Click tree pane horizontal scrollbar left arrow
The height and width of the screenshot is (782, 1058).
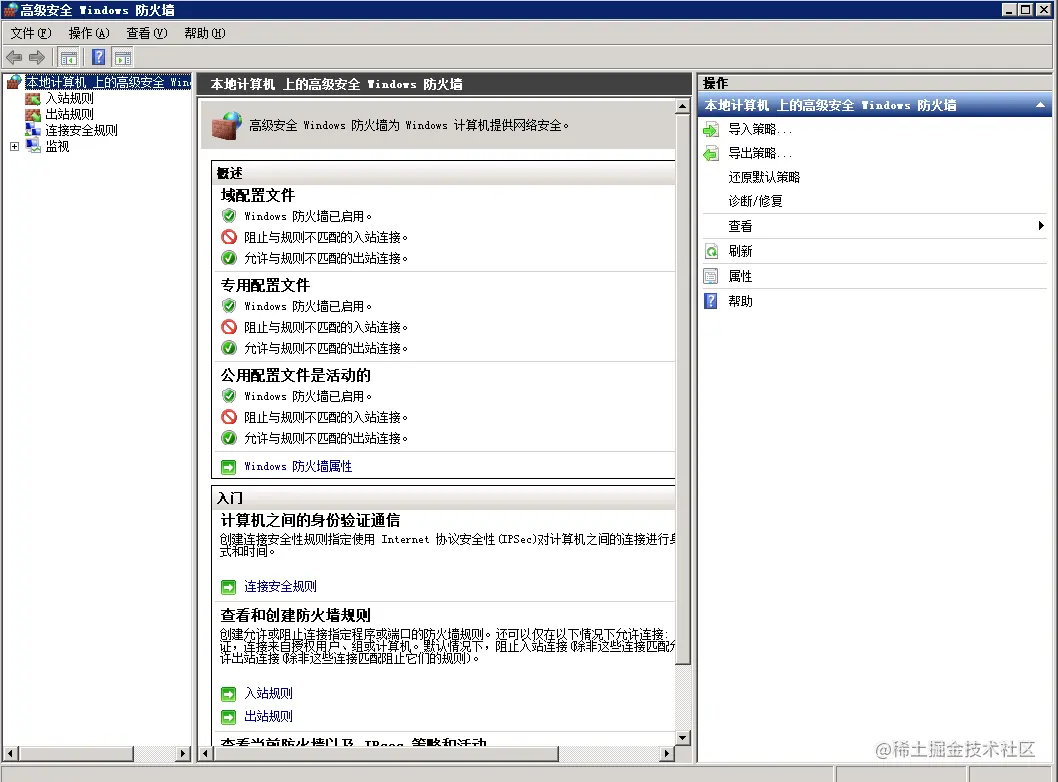(10, 754)
